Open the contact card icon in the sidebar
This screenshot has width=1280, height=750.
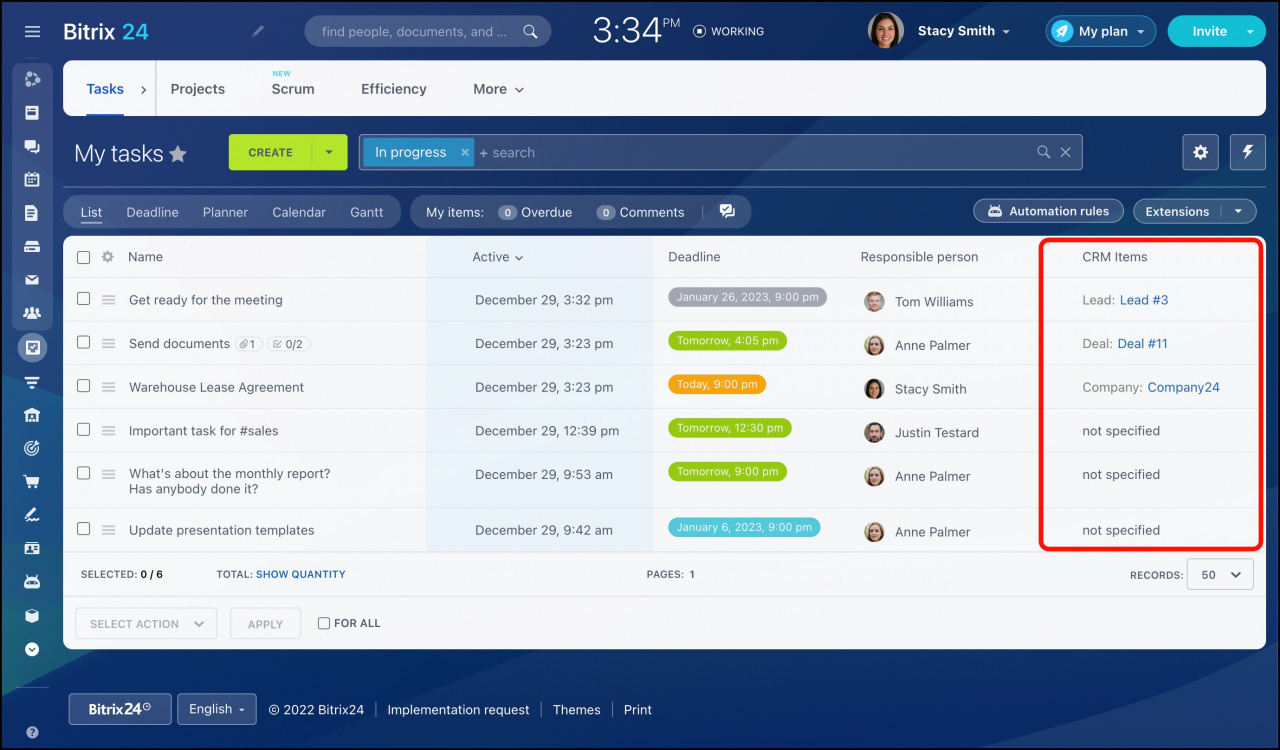pyautogui.click(x=32, y=549)
